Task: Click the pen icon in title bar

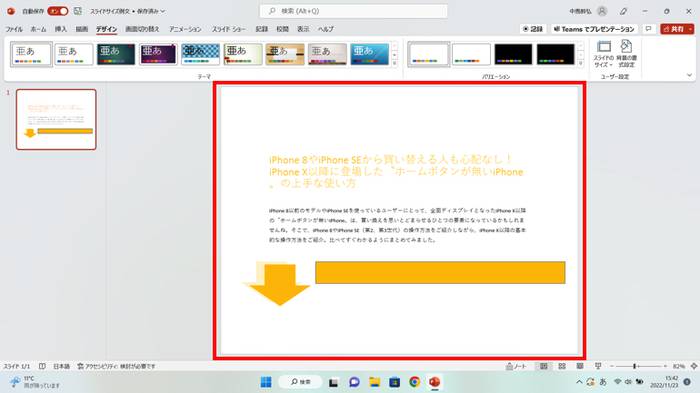Action: click(624, 11)
